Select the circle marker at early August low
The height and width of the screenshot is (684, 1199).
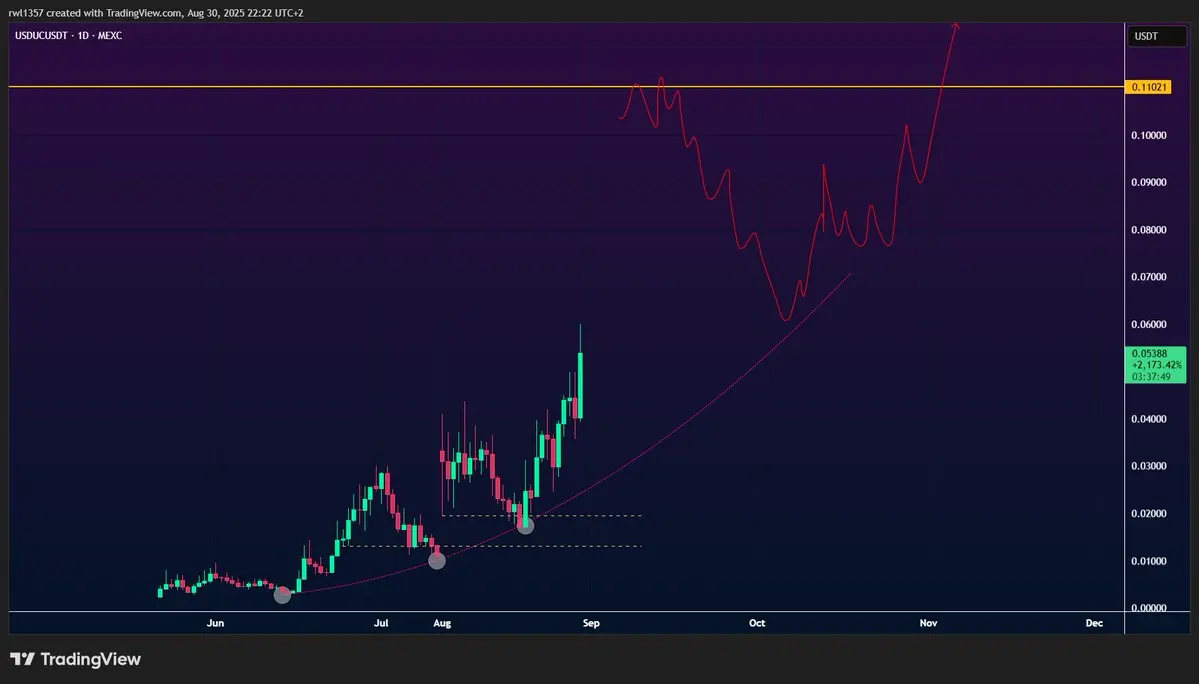click(x=437, y=561)
